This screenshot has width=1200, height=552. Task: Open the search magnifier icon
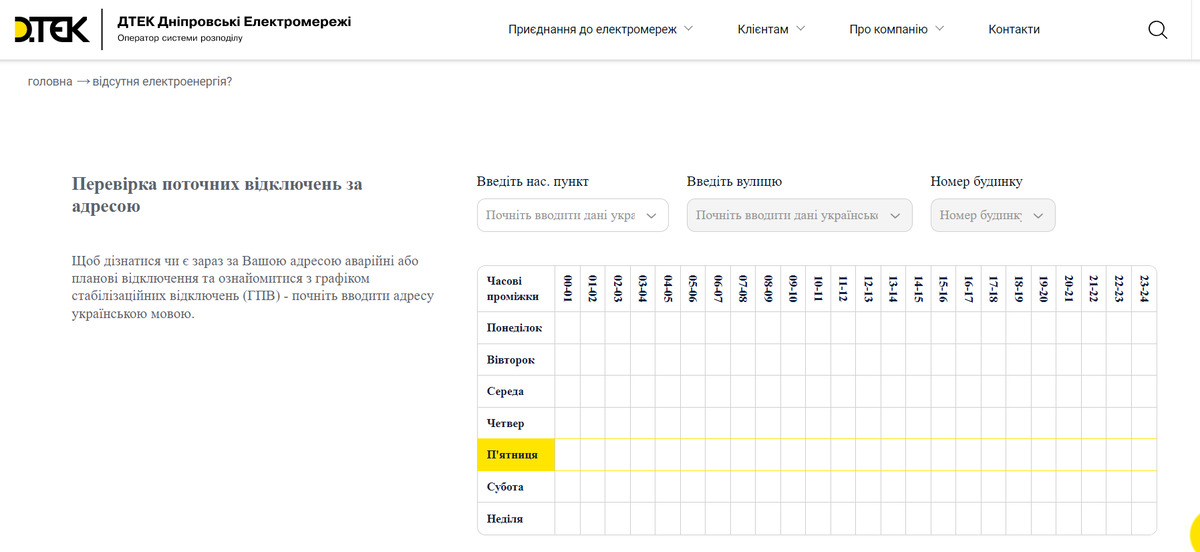click(x=1157, y=30)
